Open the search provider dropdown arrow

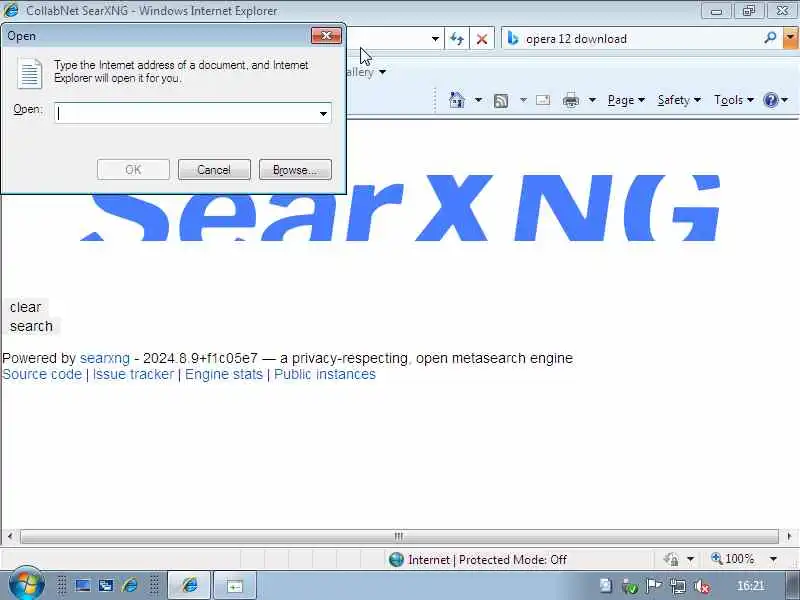790,38
